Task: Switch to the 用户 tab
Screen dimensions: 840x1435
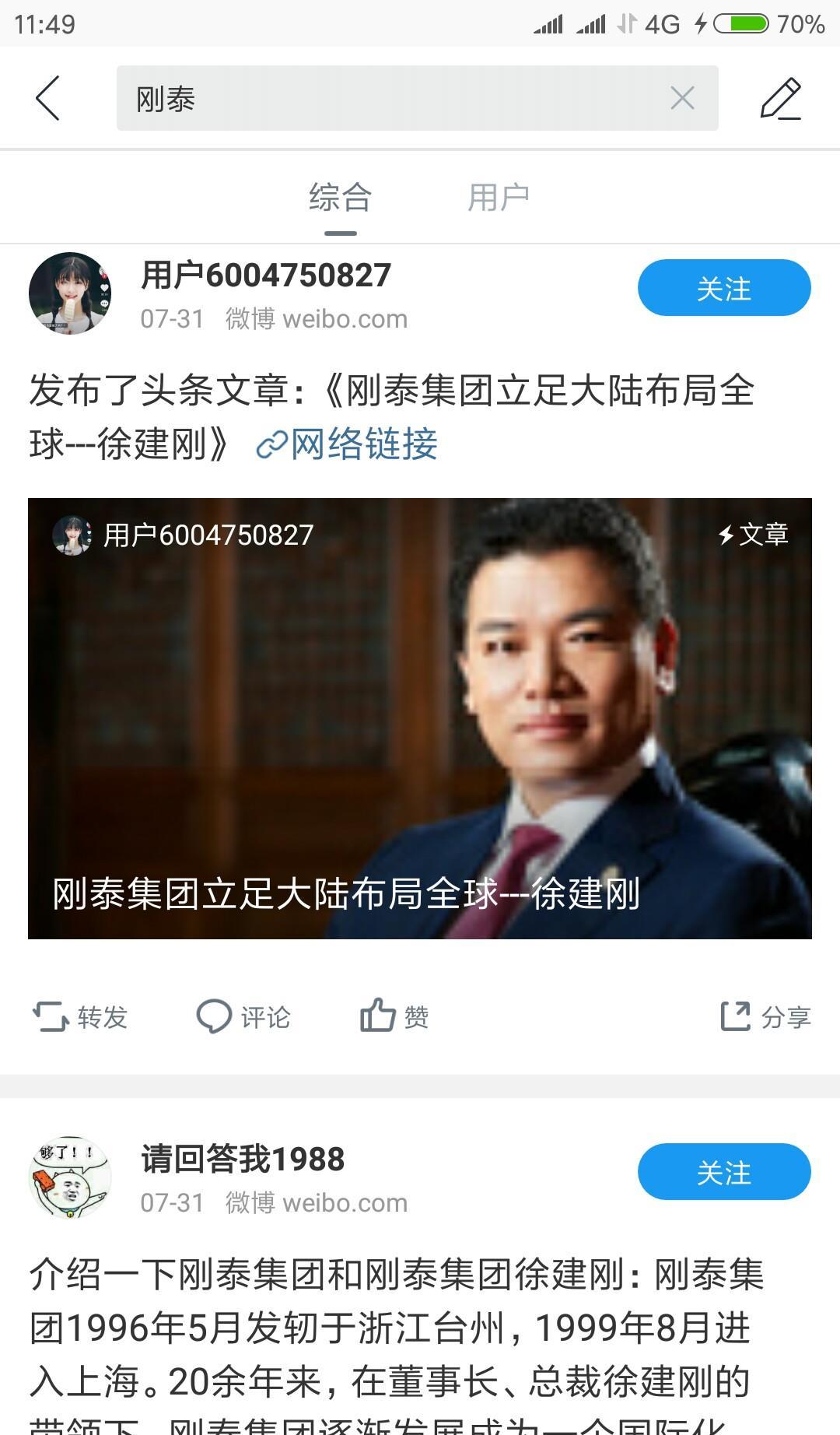Action: pos(499,198)
